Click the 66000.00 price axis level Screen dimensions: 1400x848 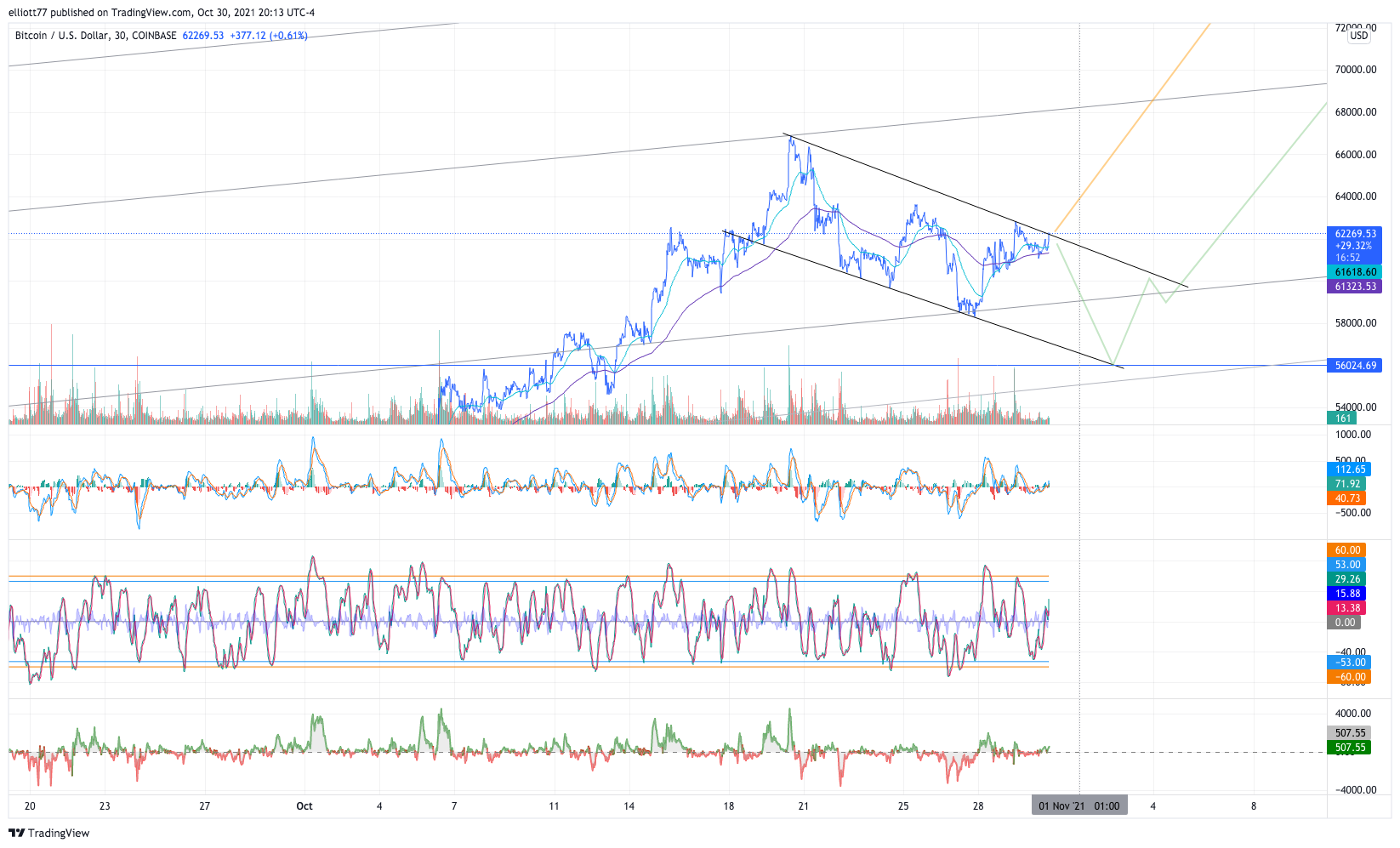click(1356, 155)
